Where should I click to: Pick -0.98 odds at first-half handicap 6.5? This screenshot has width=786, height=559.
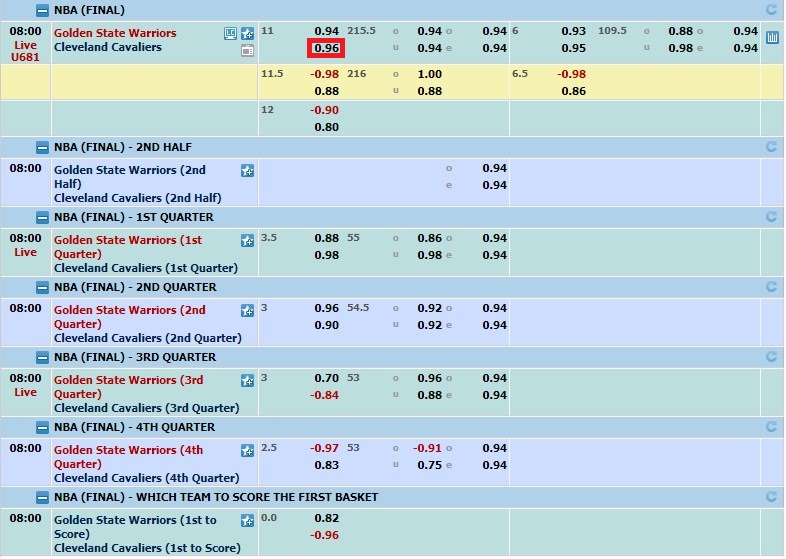[571, 74]
